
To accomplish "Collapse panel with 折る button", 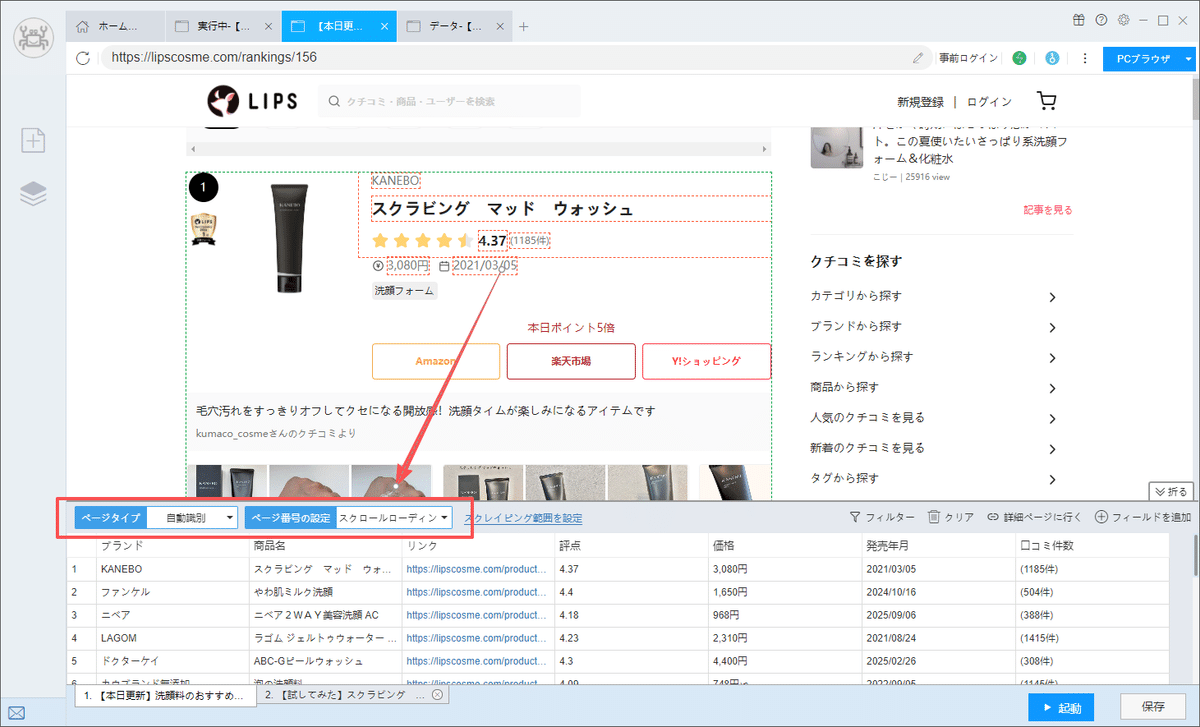I will coord(1171,491).
